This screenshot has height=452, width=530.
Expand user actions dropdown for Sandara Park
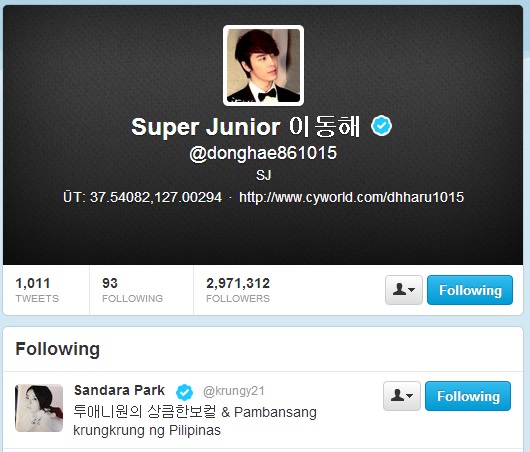pyautogui.click(x=402, y=396)
